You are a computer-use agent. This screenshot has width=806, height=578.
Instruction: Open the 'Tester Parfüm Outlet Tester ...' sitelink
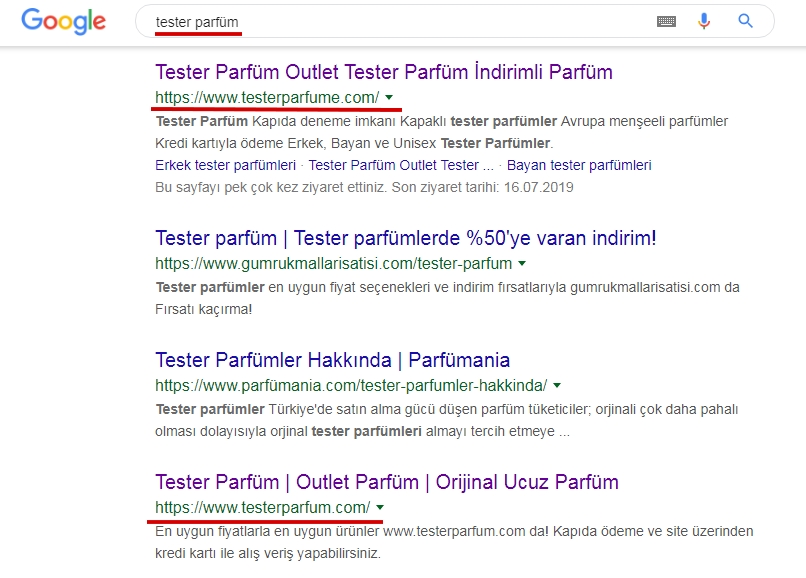(x=401, y=165)
